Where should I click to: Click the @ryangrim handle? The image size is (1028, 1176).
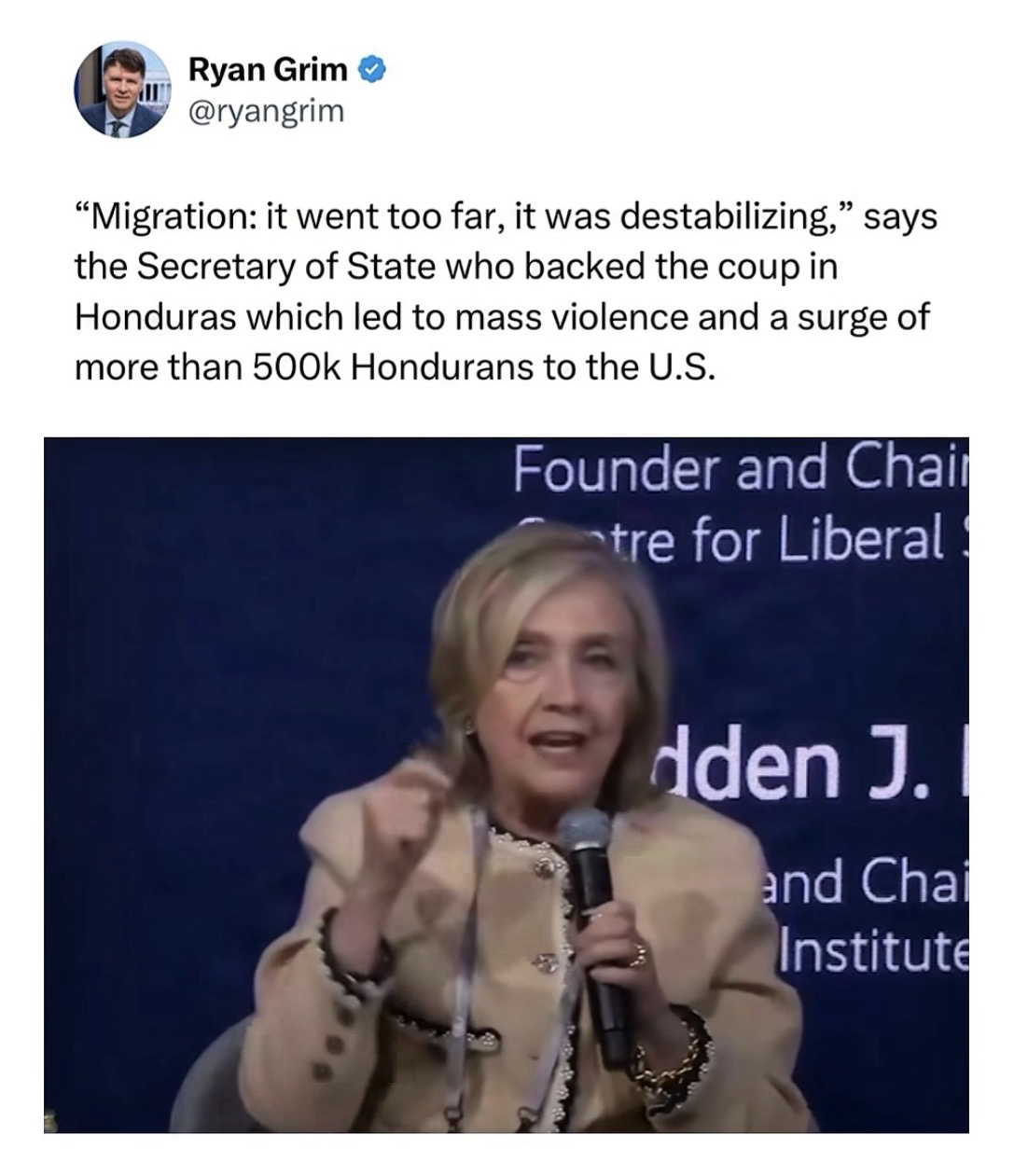[266, 111]
